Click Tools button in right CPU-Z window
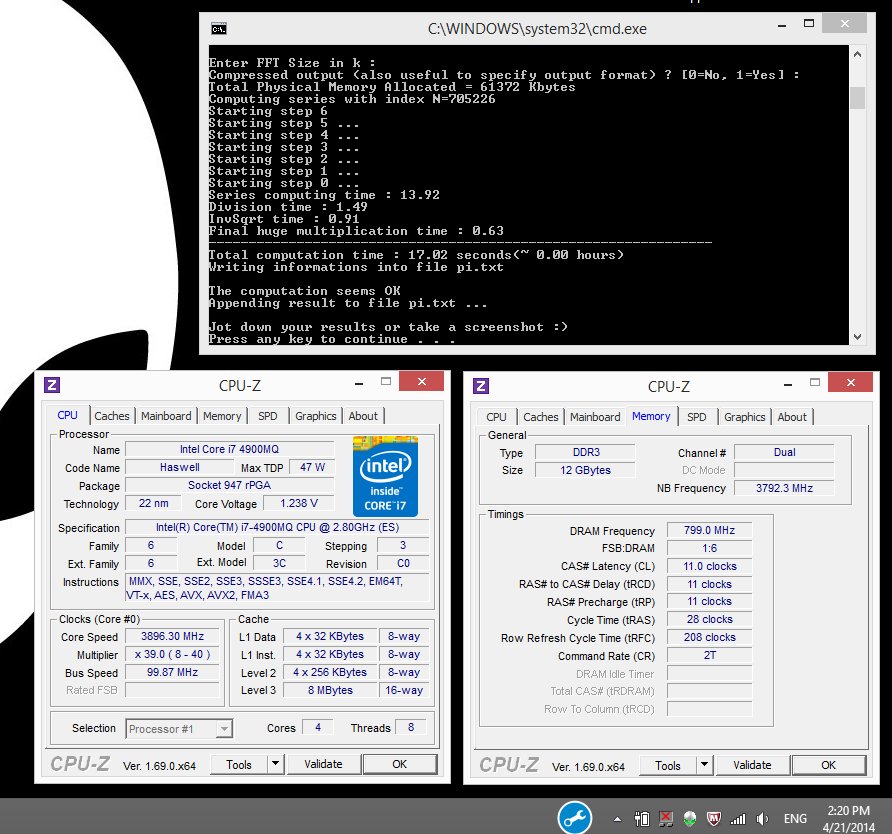The width and height of the screenshot is (892, 834). (x=668, y=766)
